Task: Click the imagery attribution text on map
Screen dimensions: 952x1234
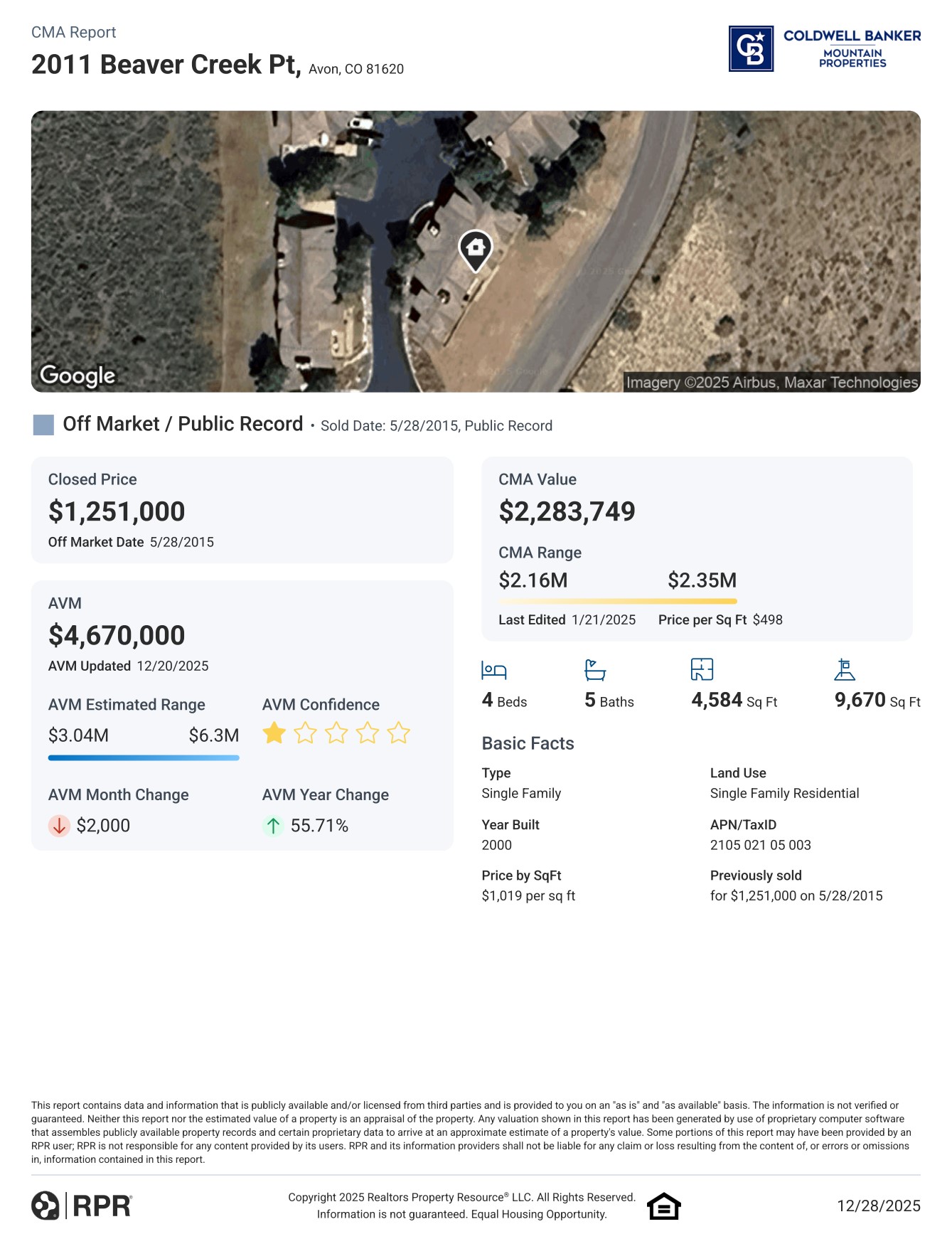Action: tap(771, 383)
